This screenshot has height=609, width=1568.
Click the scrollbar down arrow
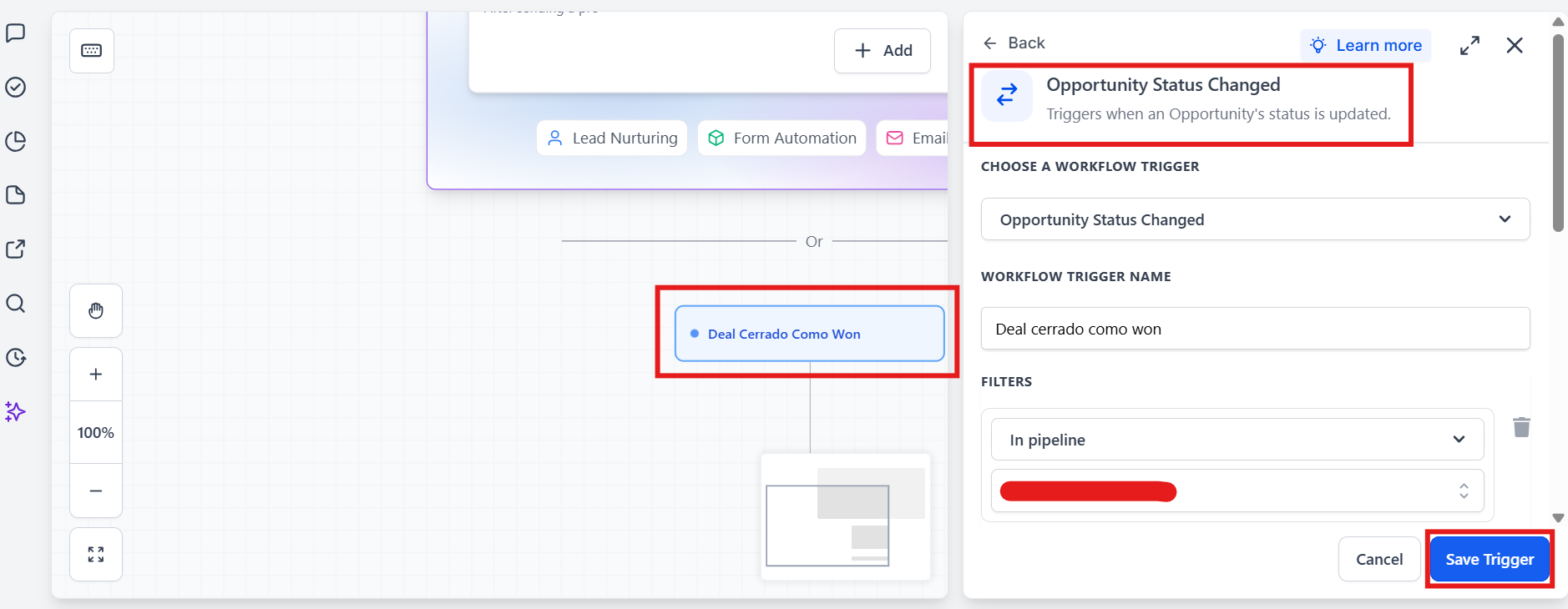point(1558,518)
